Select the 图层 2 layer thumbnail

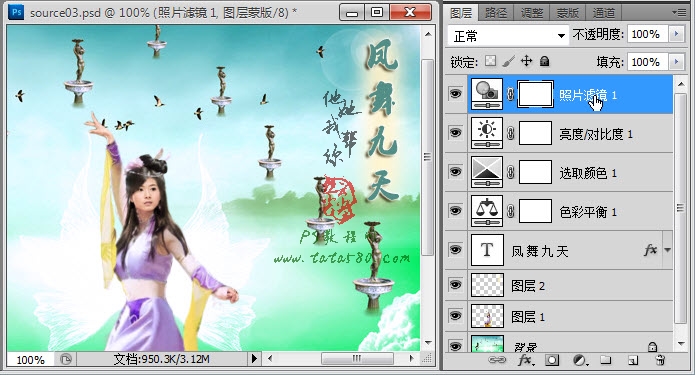(487, 285)
